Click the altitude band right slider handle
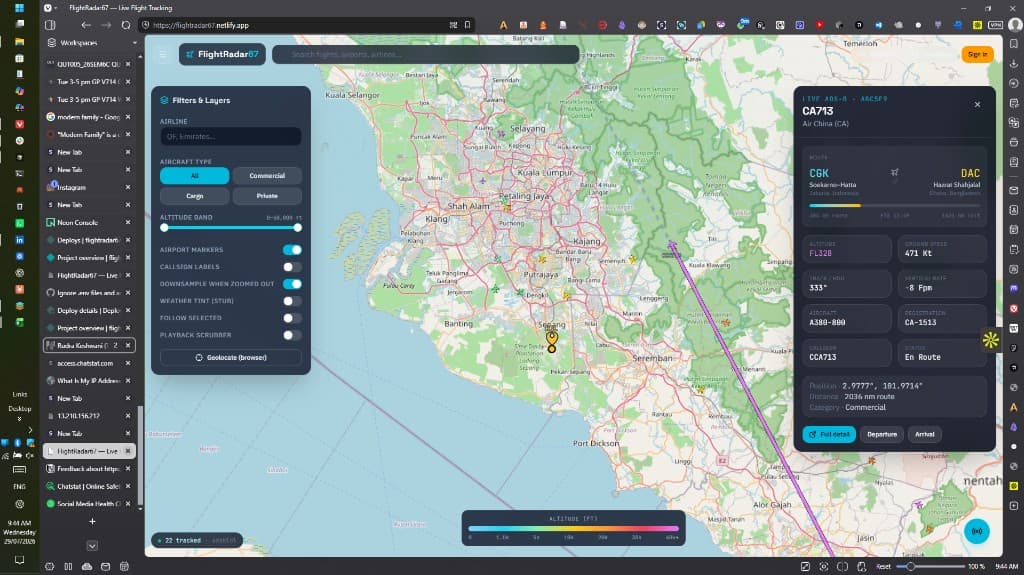 click(x=298, y=227)
